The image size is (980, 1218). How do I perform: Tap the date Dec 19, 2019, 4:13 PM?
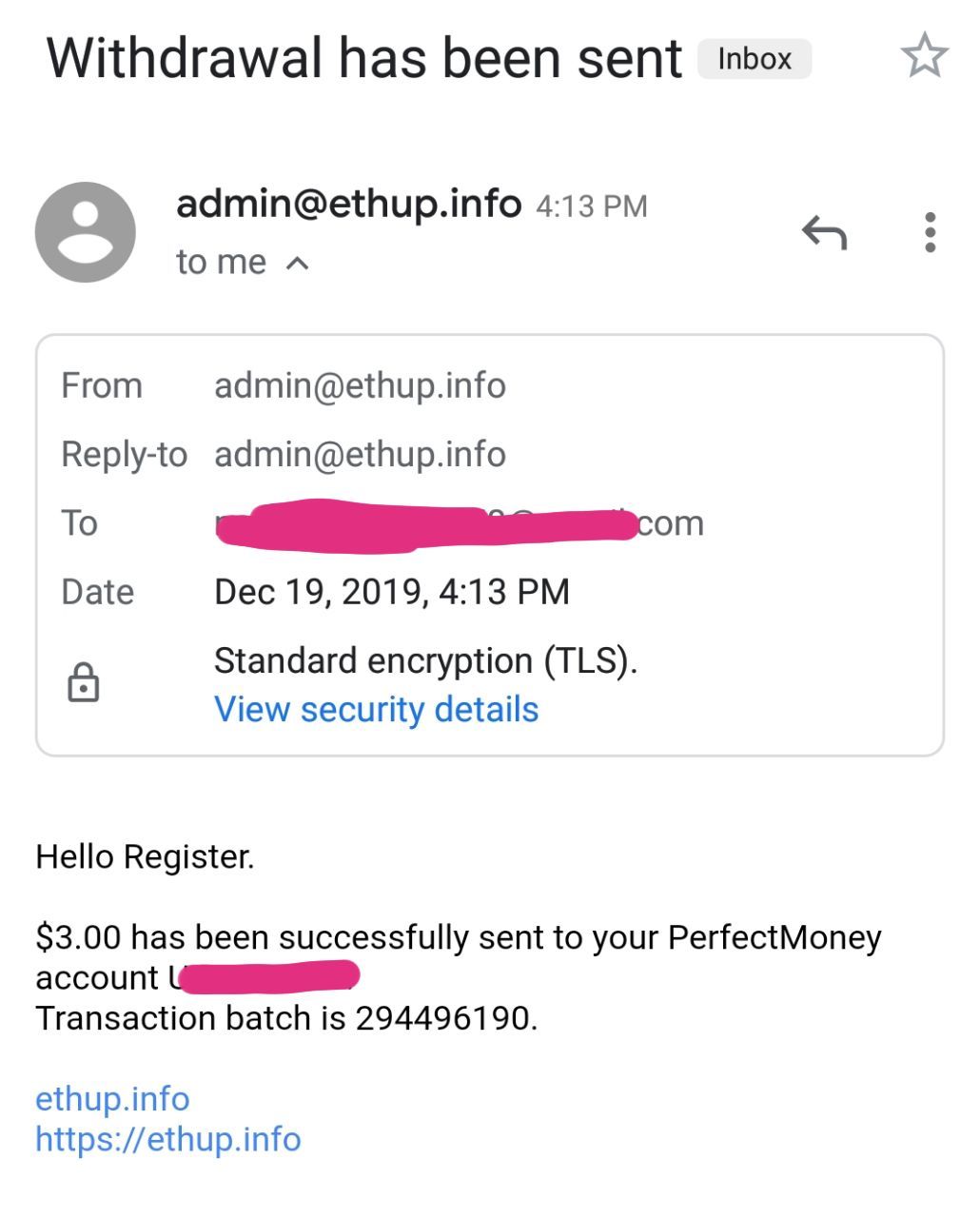coord(391,592)
